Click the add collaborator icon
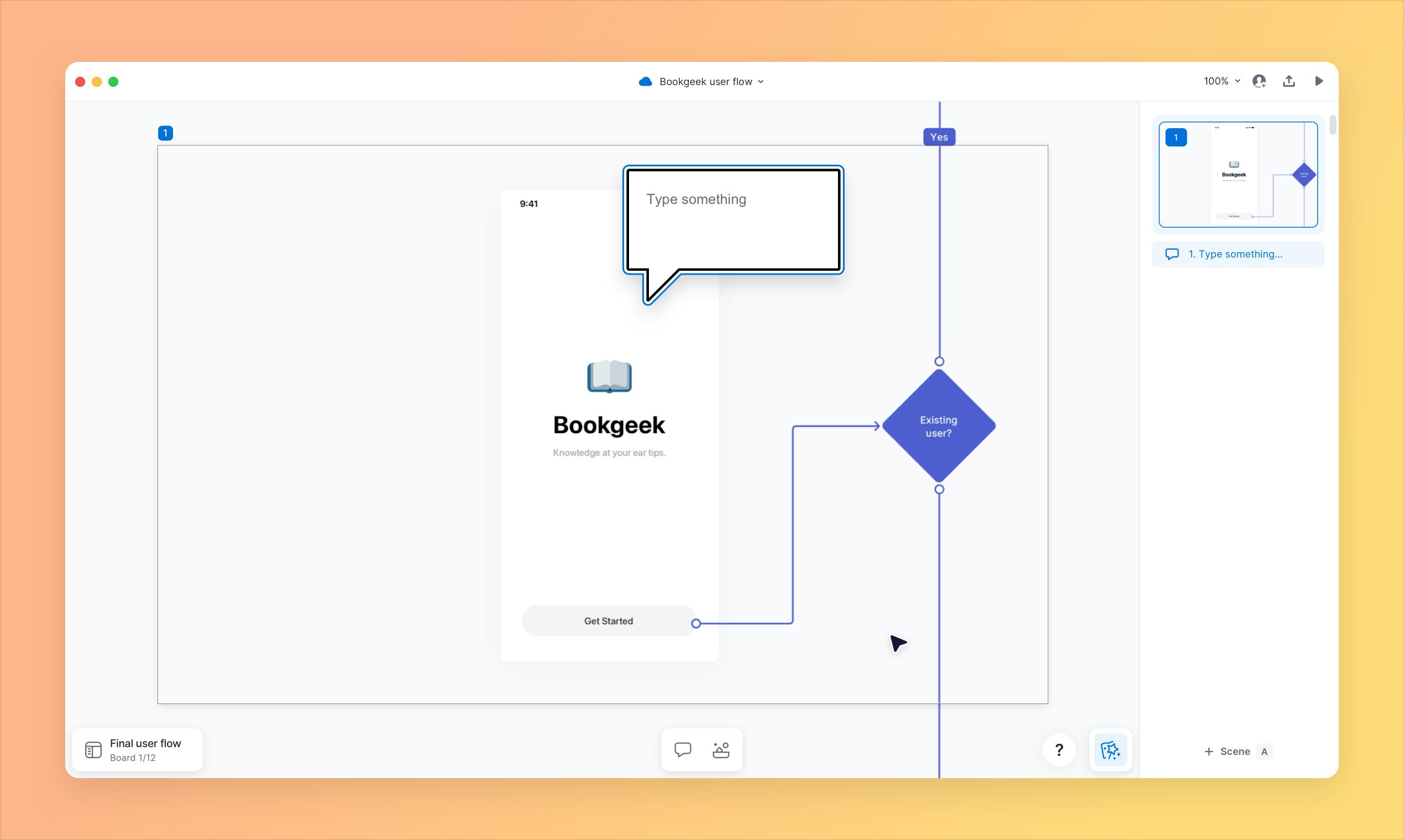This screenshot has height=840, width=1404. coord(1259,81)
